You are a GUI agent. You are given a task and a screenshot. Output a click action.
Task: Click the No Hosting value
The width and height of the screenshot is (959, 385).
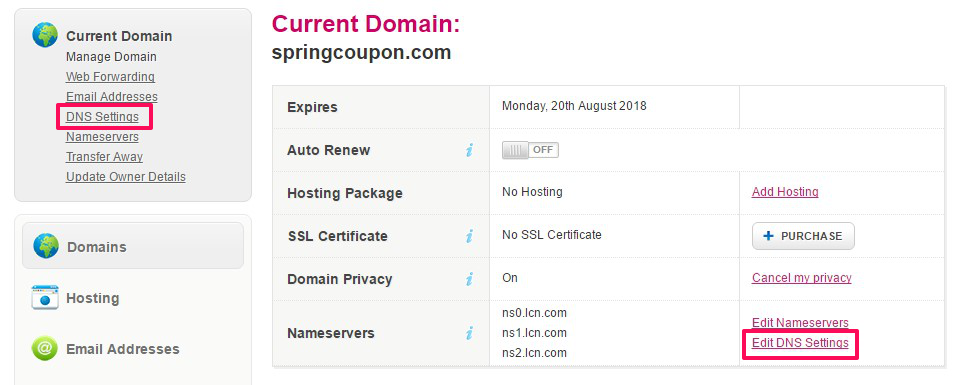point(532,192)
